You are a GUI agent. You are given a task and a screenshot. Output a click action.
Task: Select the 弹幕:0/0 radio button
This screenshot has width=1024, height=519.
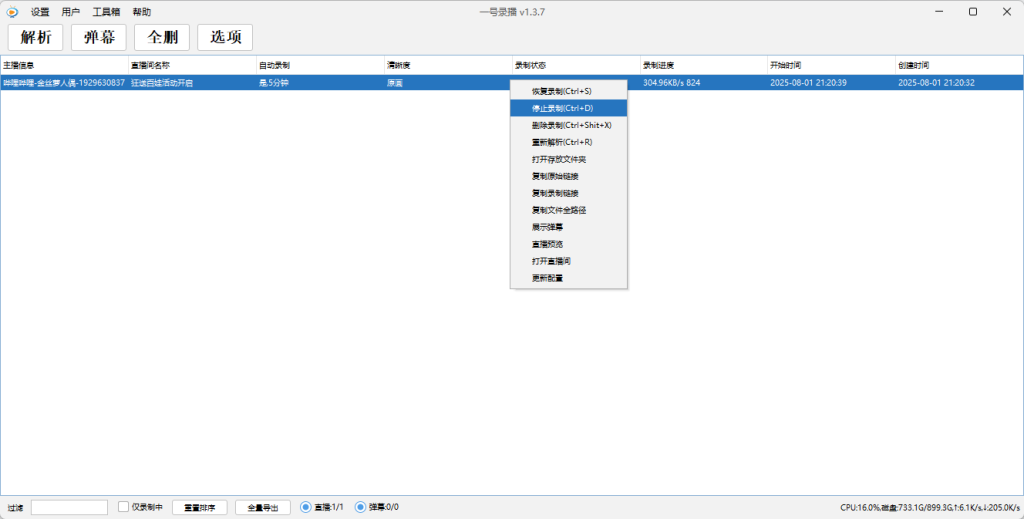[x=361, y=507]
